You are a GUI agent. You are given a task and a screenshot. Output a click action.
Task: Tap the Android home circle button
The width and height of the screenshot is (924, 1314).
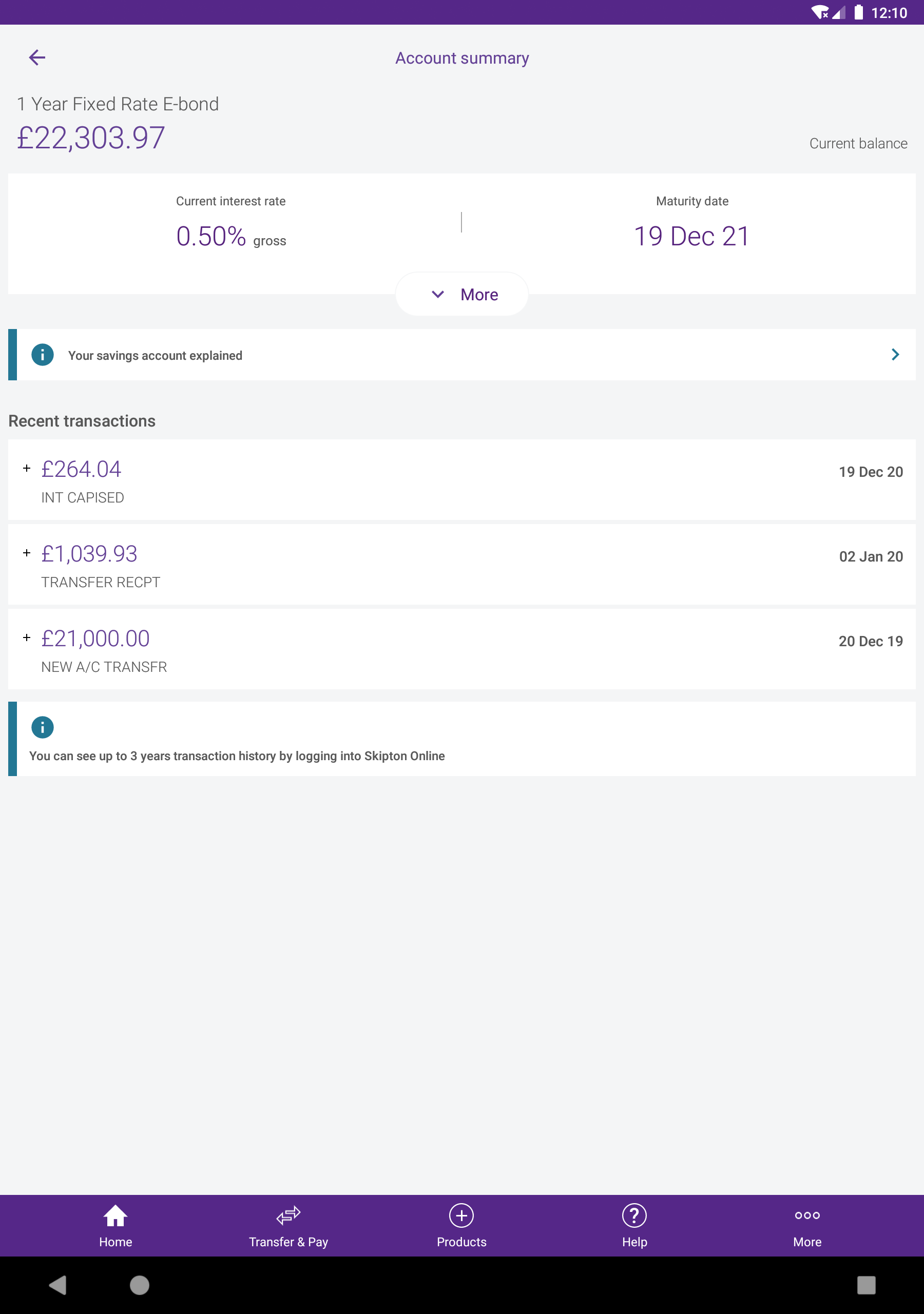139,1285
